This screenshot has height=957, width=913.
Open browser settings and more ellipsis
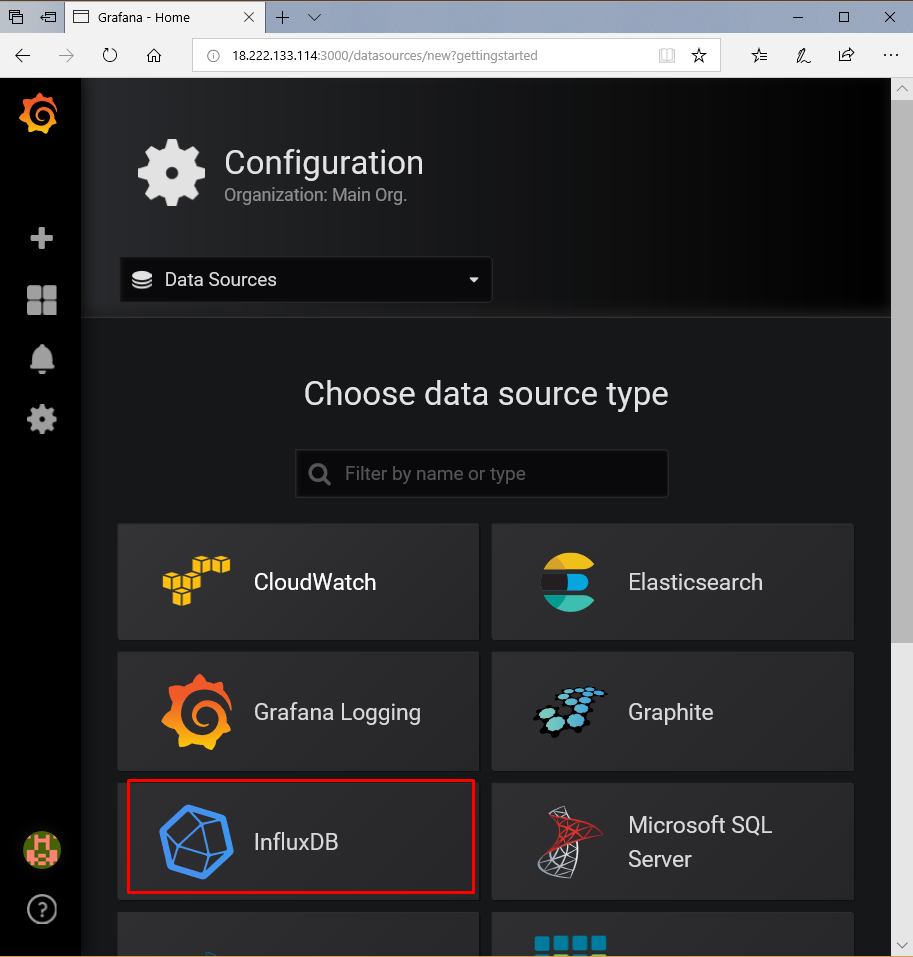890,56
